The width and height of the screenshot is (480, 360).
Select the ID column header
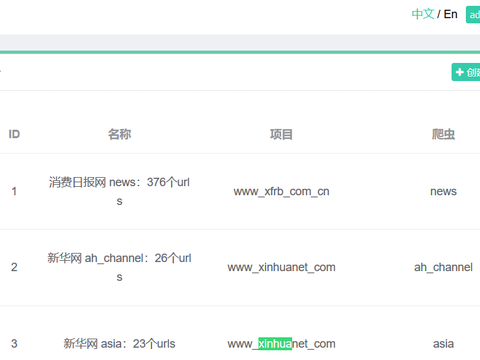coord(14,134)
